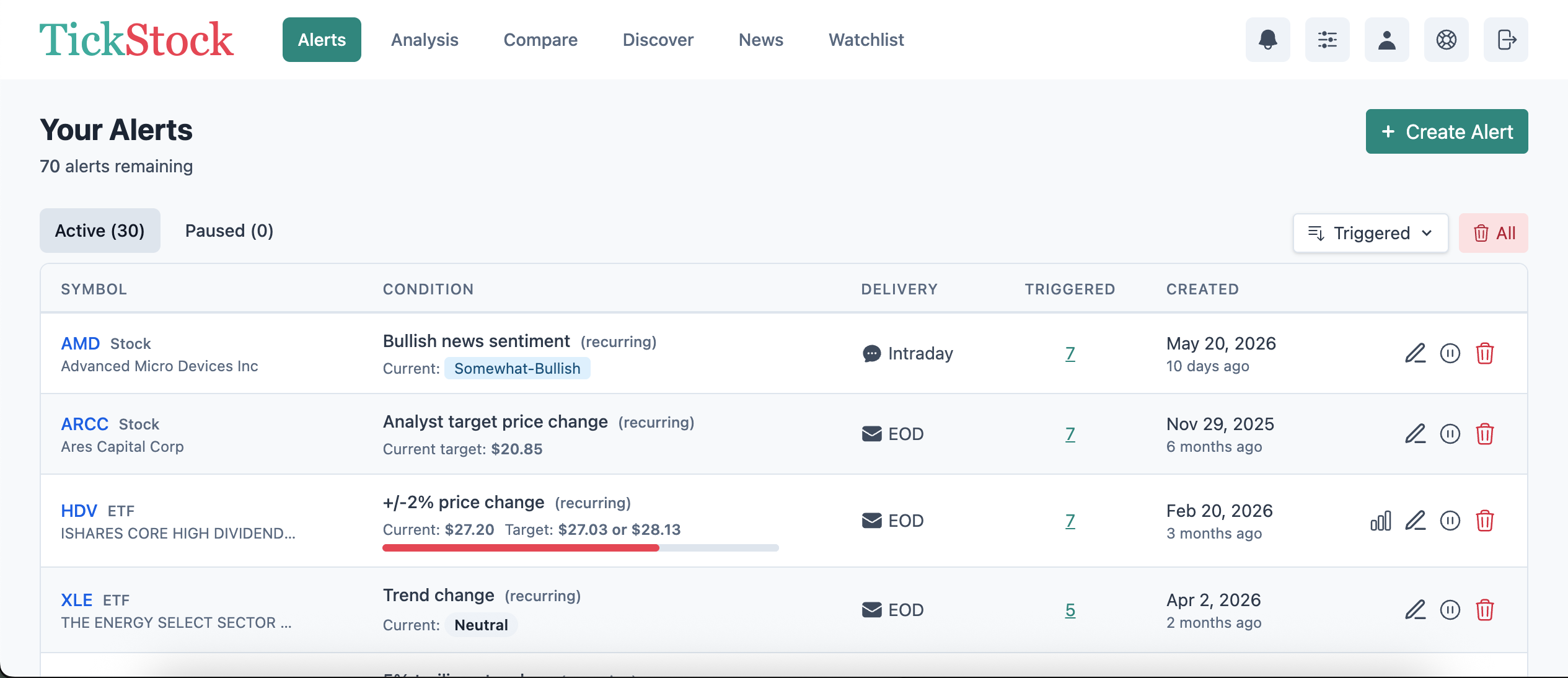Click the logout icon
The height and width of the screenshot is (678, 1568).
point(1505,40)
